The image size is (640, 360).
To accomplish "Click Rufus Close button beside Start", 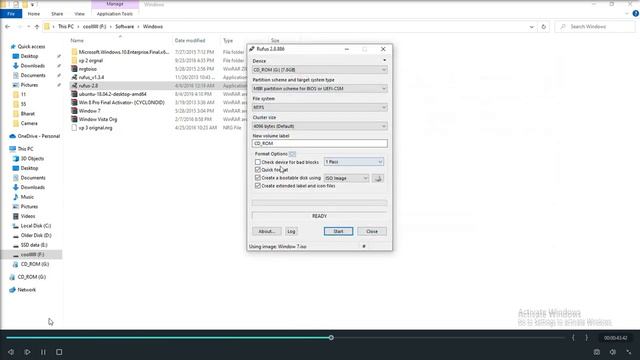I will 372,231.
